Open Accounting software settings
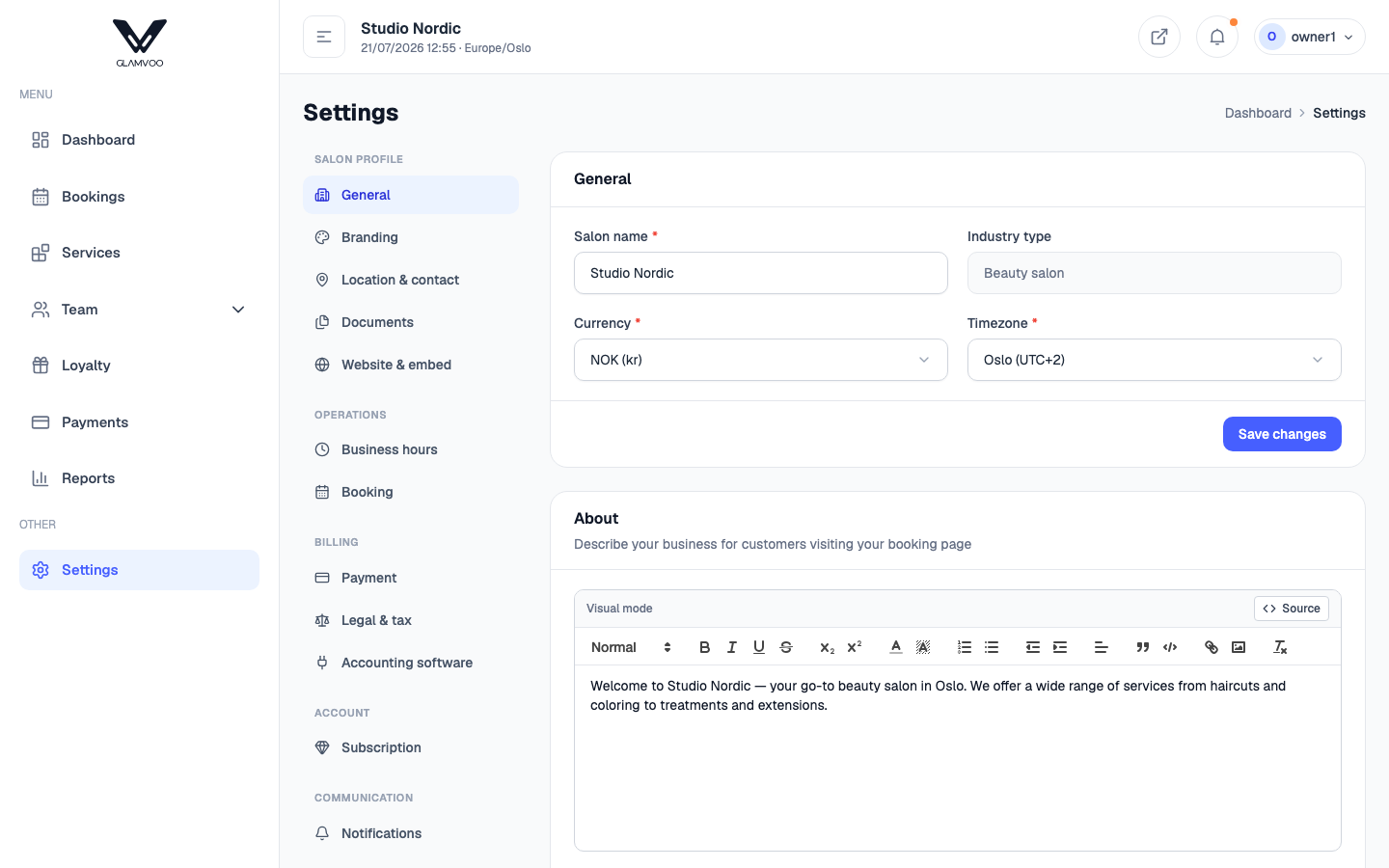Image resolution: width=1389 pixels, height=868 pixels. 411,663
